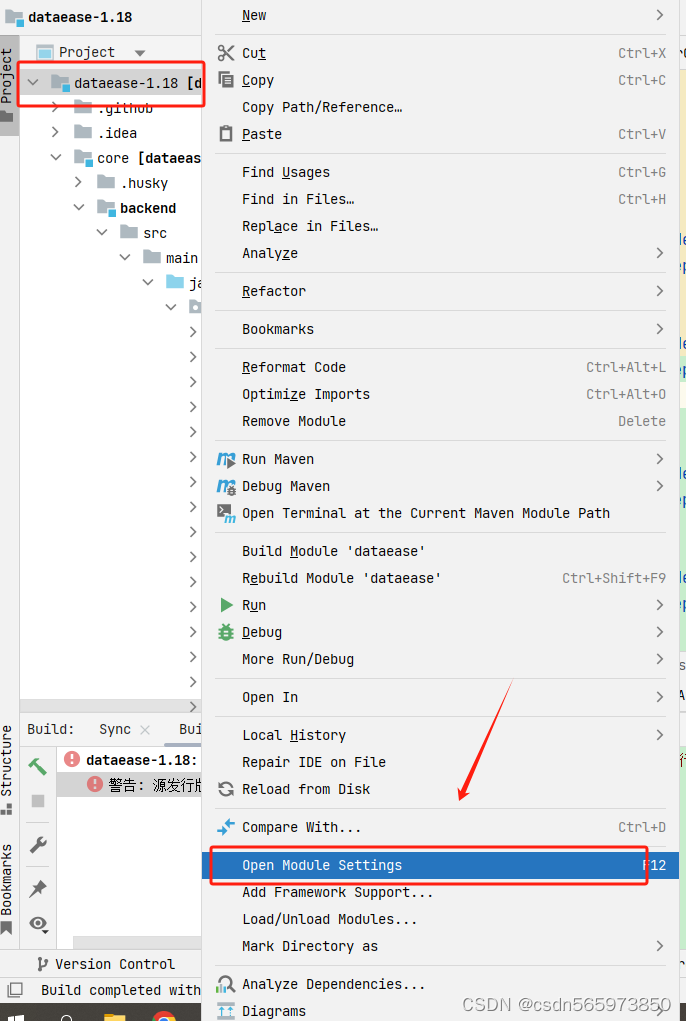Screen dimensions: 686x1021
Task: Click the stop square icon in Build panel
Action: [x=38, y=801]
